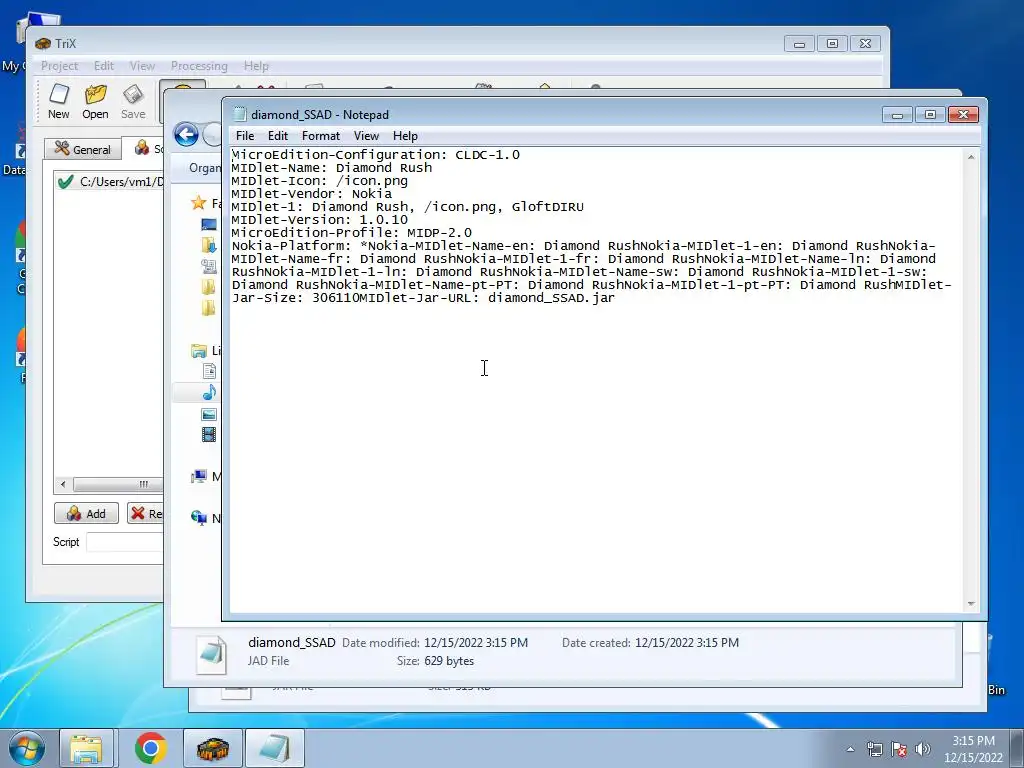Show hidden system tray icons arrow
The width and height of the screenshot is (1024, 768).
tap(850, 749)
